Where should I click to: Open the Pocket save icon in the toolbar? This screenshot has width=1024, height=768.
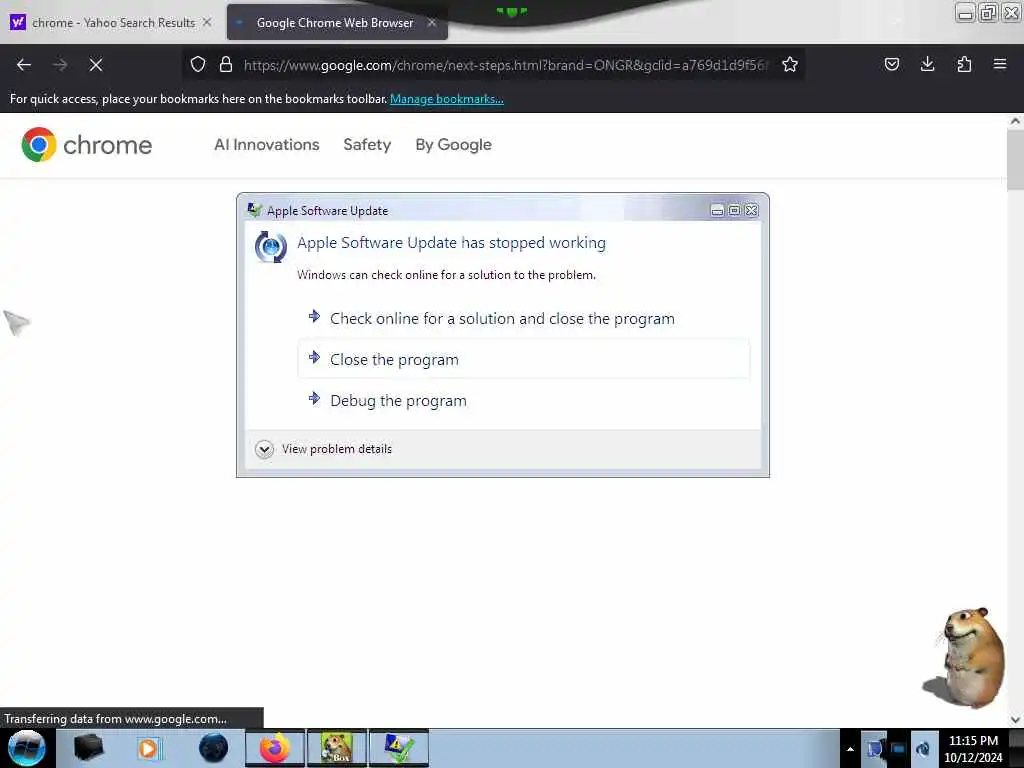pos(891,64)
